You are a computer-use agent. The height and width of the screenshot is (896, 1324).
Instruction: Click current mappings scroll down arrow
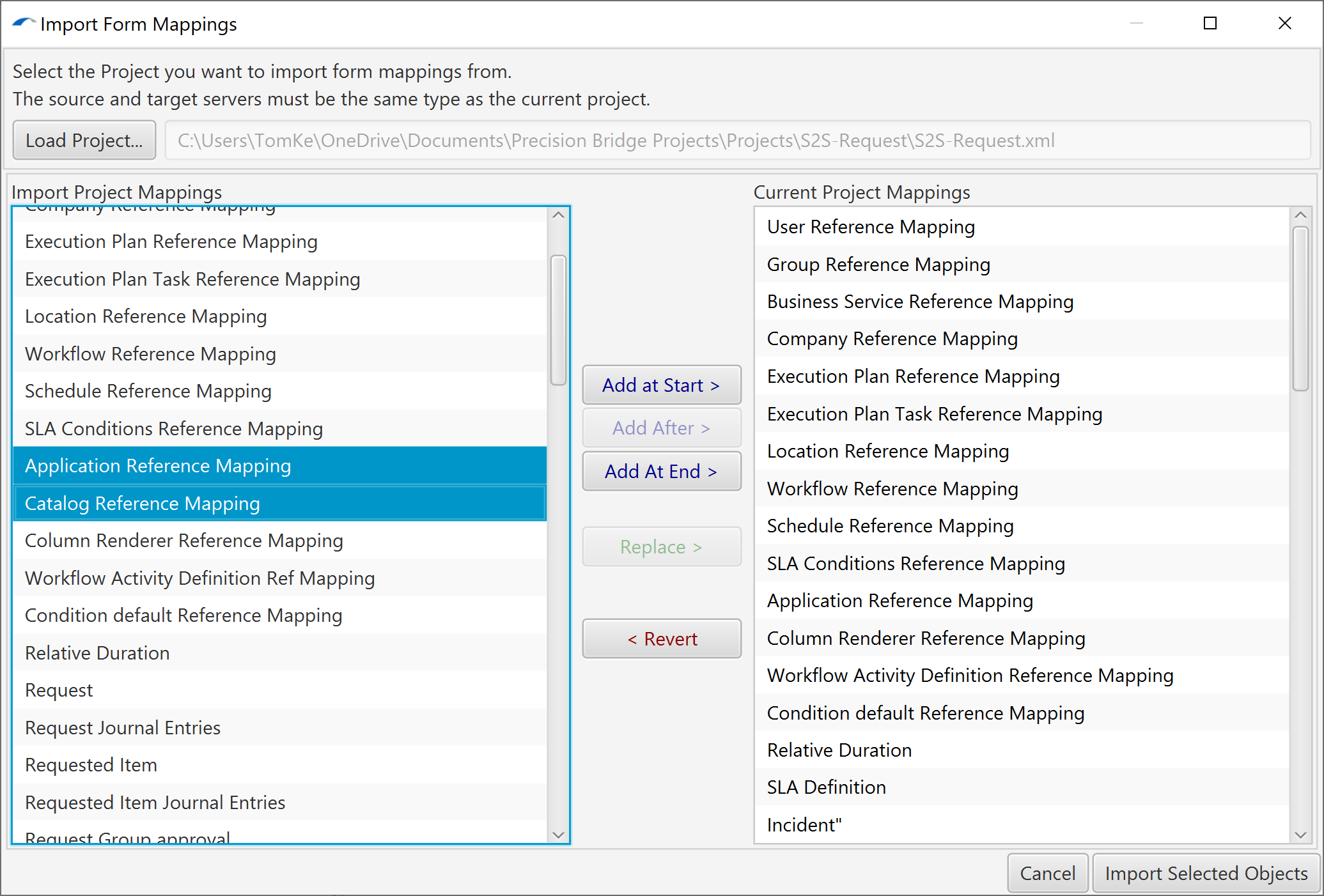[x=1300, y=835]
